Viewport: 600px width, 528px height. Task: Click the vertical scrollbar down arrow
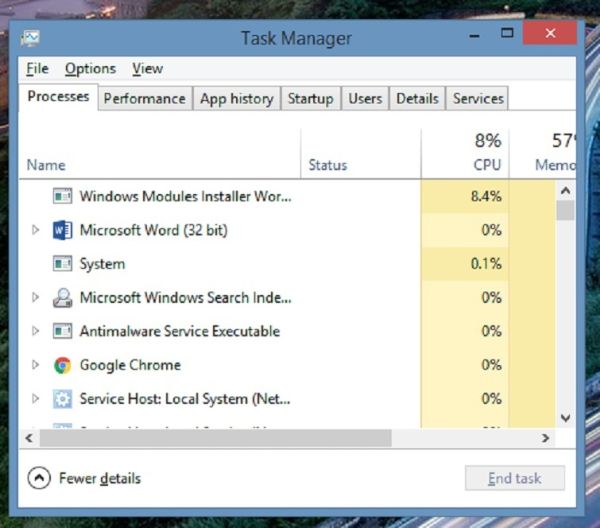tap(565, 418)
